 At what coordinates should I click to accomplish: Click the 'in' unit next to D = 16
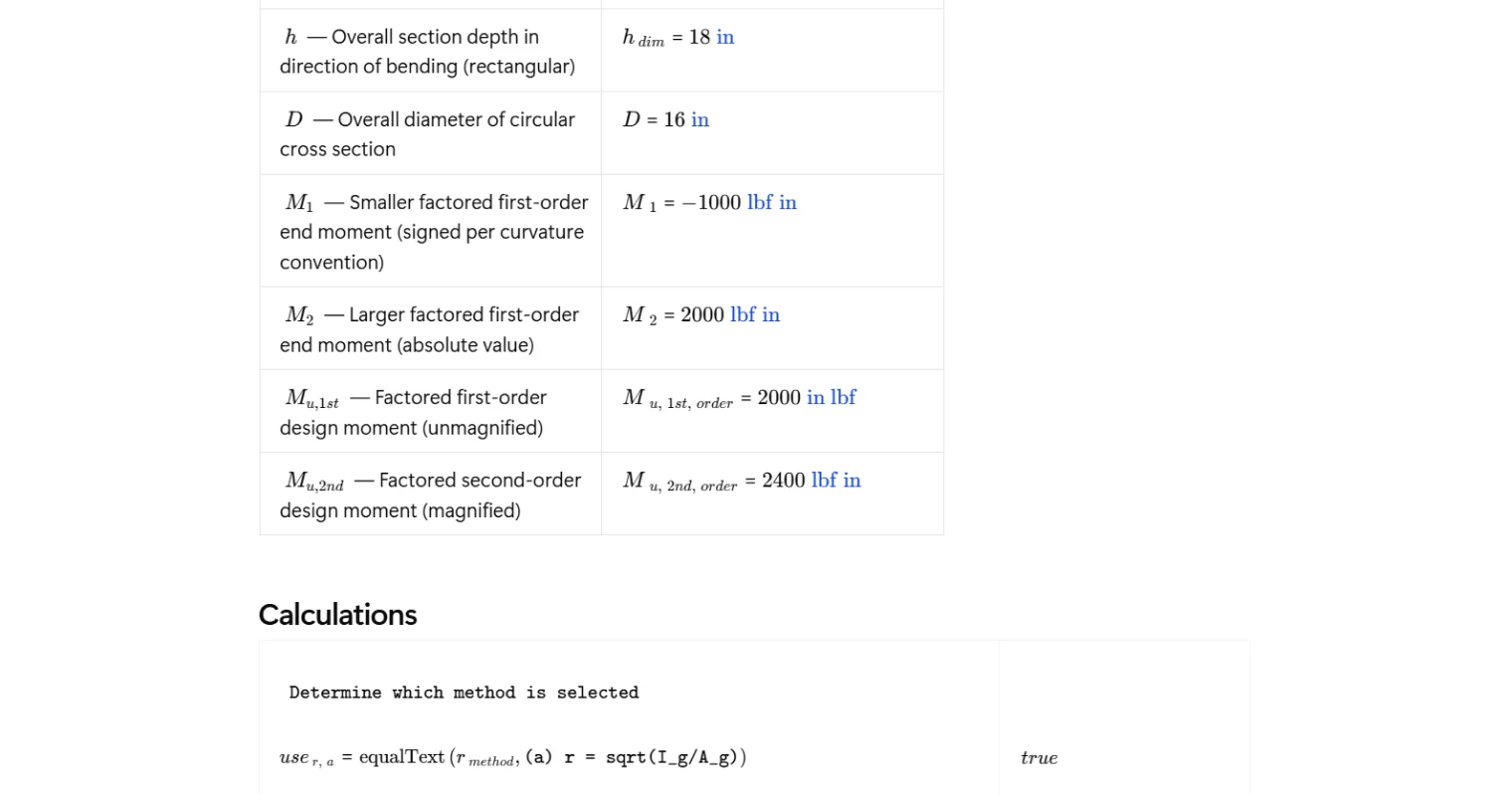pyautogui.click(x=700, y=119)
